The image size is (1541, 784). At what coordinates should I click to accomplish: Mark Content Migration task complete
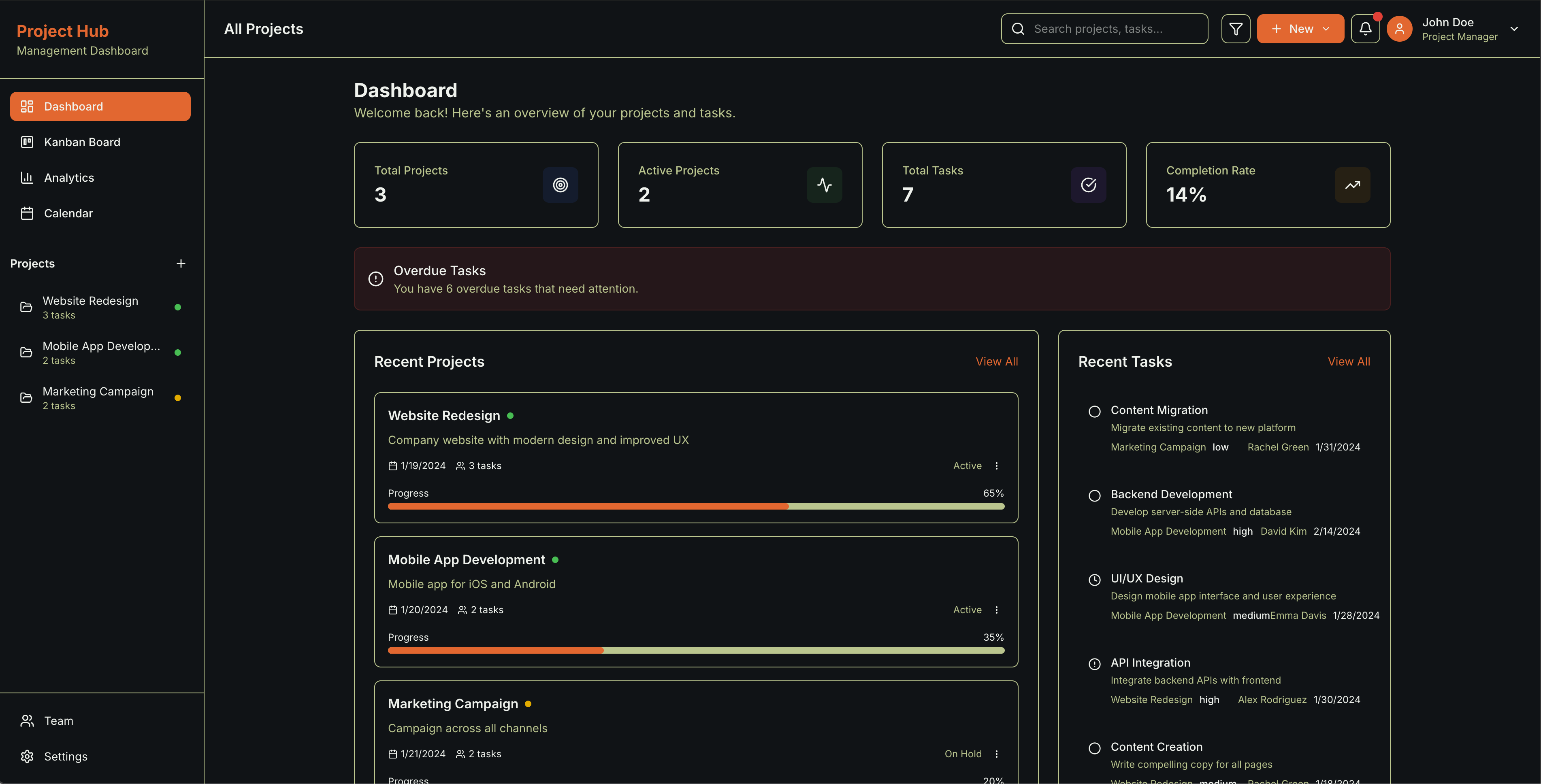pos(1094,412)
